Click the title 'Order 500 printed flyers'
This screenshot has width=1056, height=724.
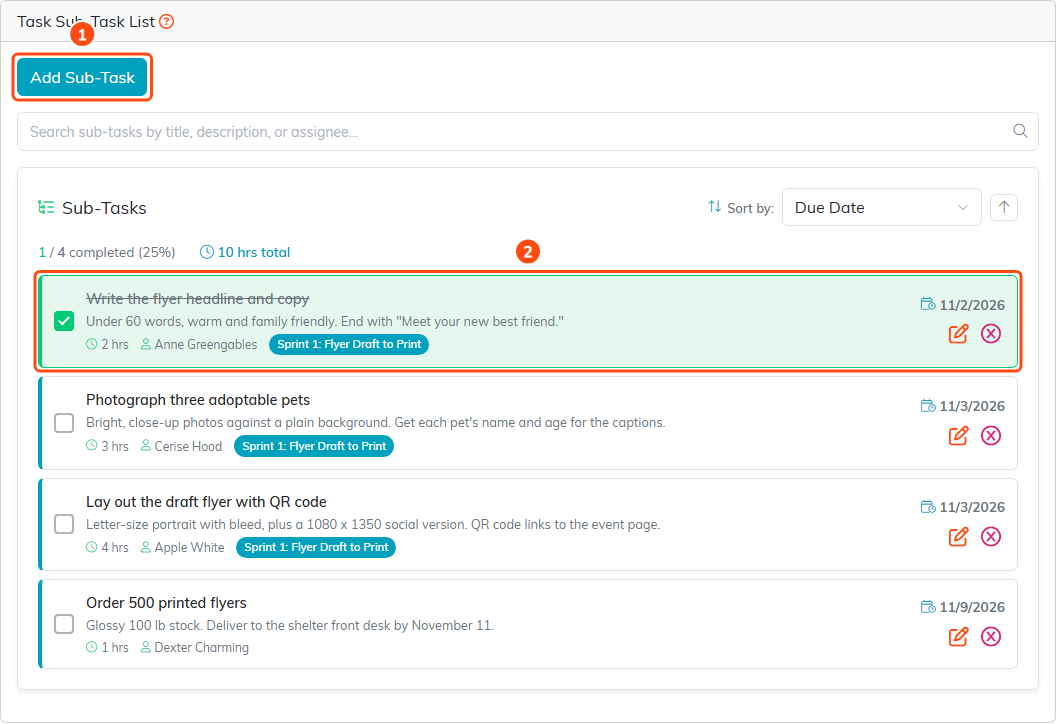click(x=166, y=603)
